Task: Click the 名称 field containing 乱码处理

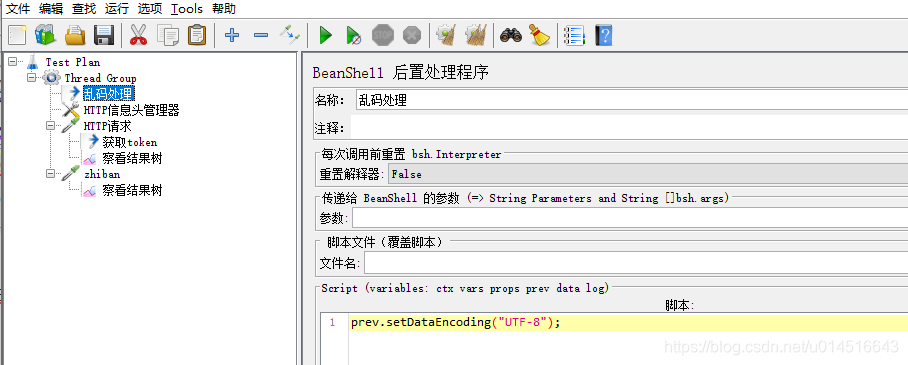Action: pyautogui.click(x=632, y=100)
